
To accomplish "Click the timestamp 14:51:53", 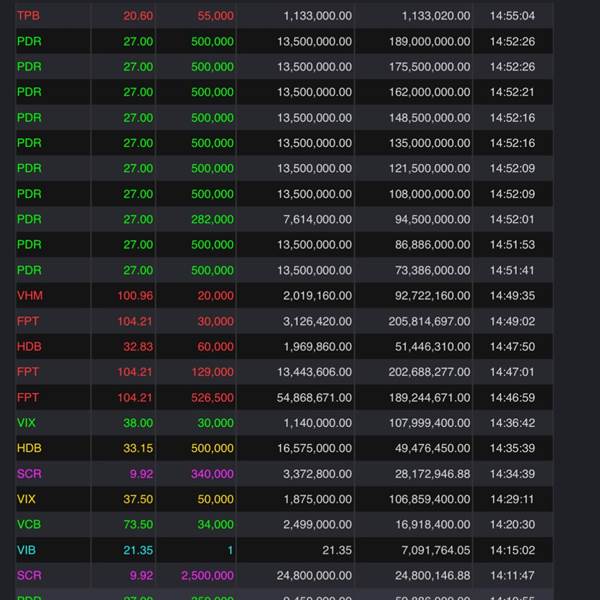I will click(512, 245).
